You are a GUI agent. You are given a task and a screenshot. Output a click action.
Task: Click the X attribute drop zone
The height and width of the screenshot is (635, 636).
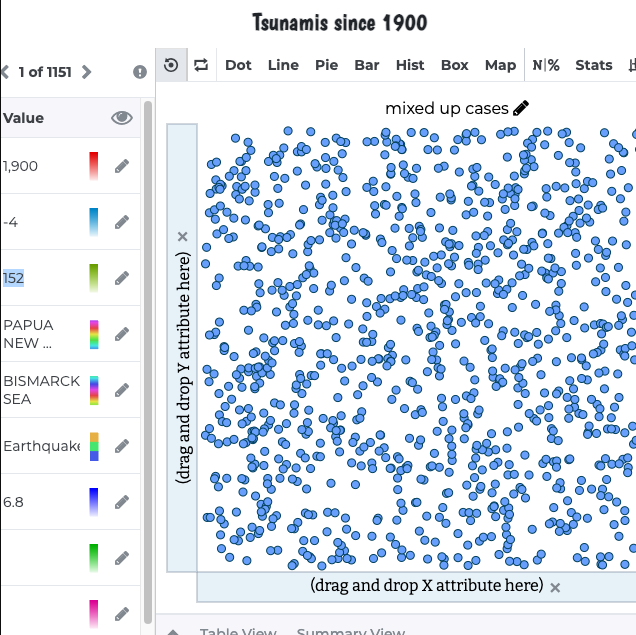tap(417, 587)
